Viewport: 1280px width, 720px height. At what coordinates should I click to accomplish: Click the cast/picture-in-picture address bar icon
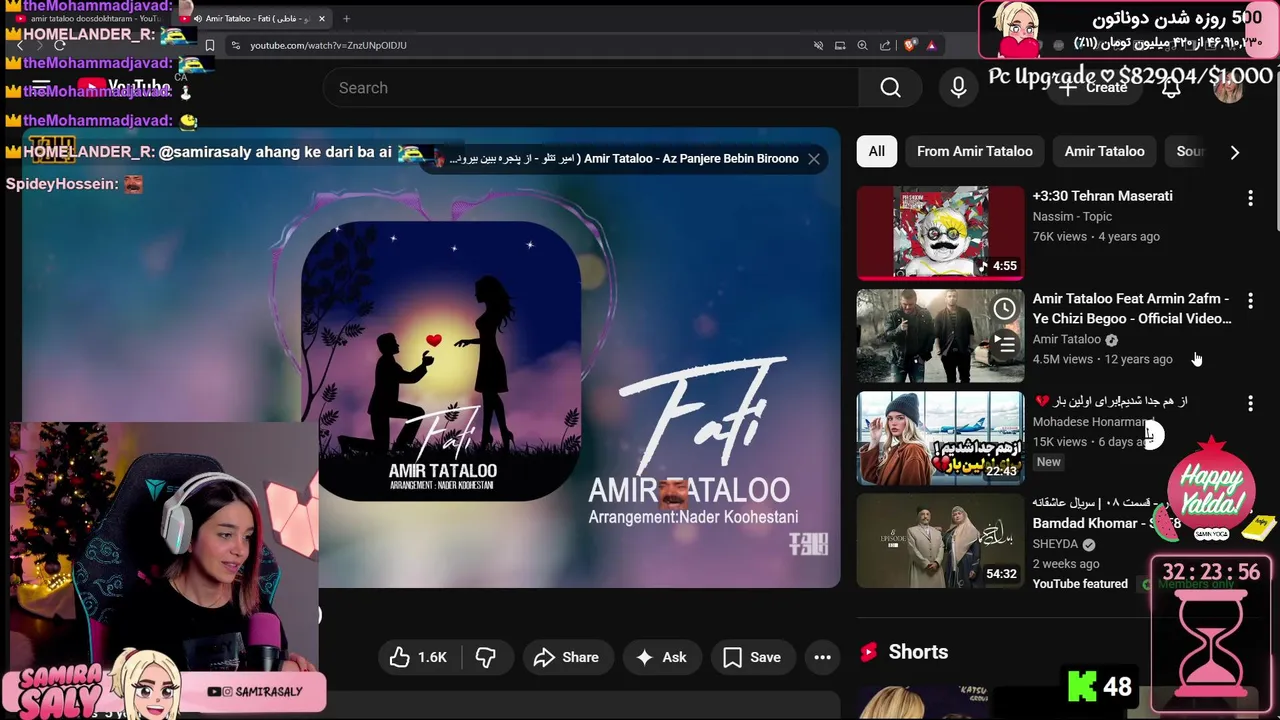(x=840, y=45)
